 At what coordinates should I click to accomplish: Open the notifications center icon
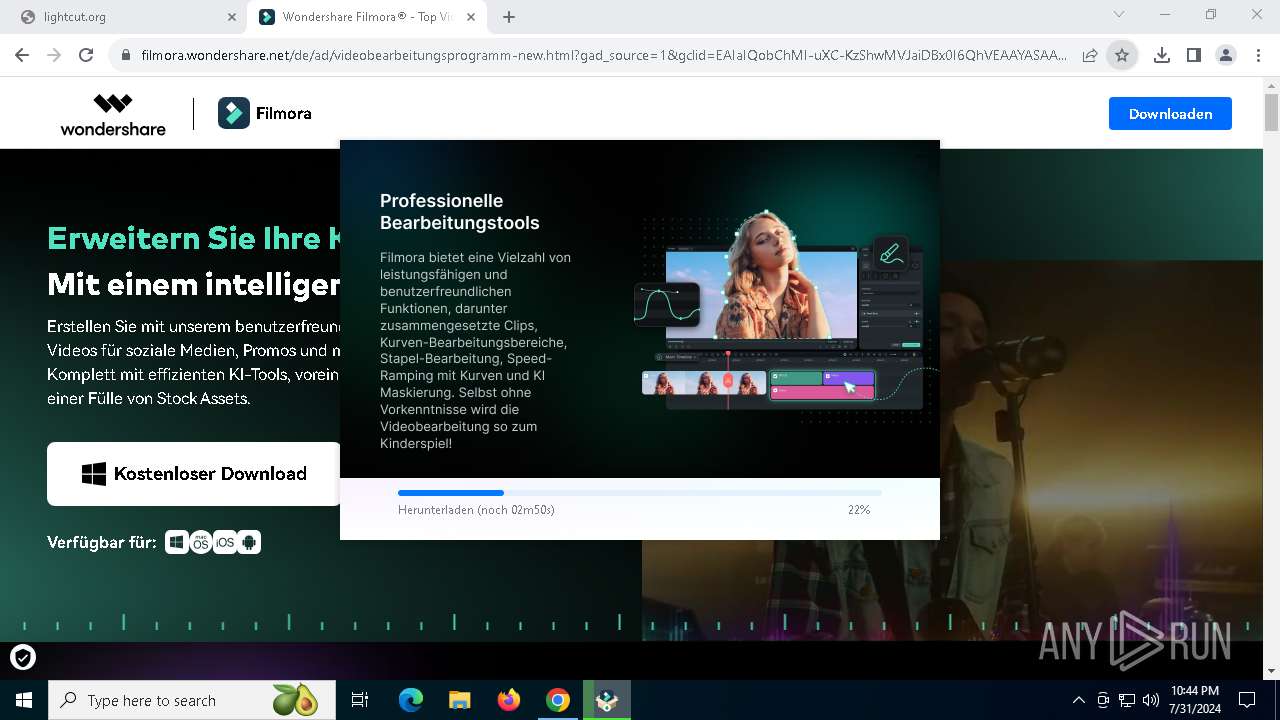[1247, 700]
